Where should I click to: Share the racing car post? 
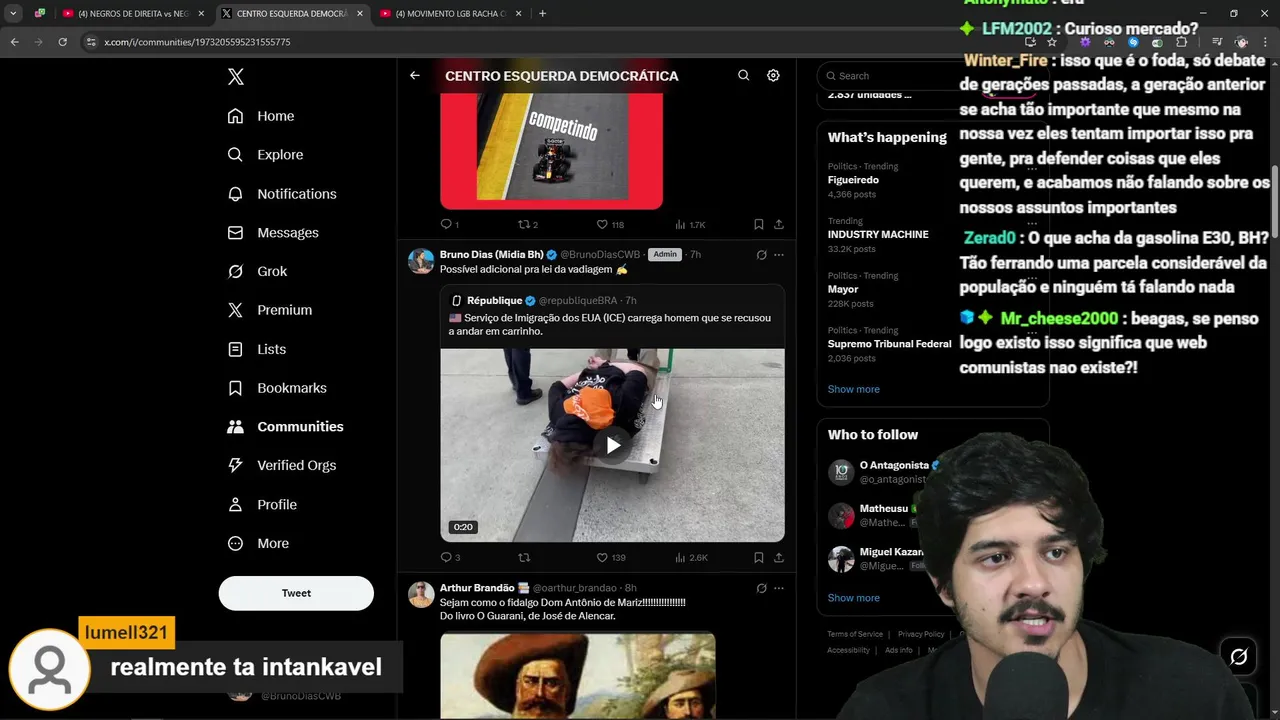click(x=778, y=225)
